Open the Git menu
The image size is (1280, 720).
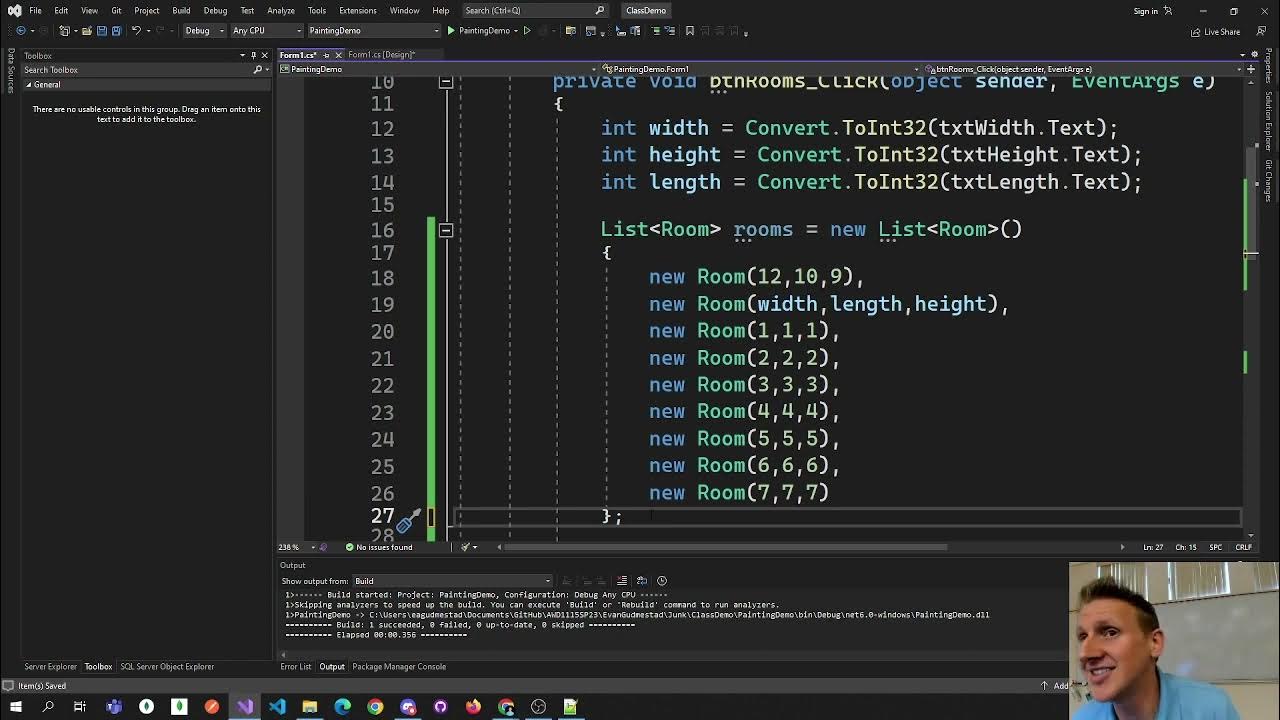click(x=116, y=10)
